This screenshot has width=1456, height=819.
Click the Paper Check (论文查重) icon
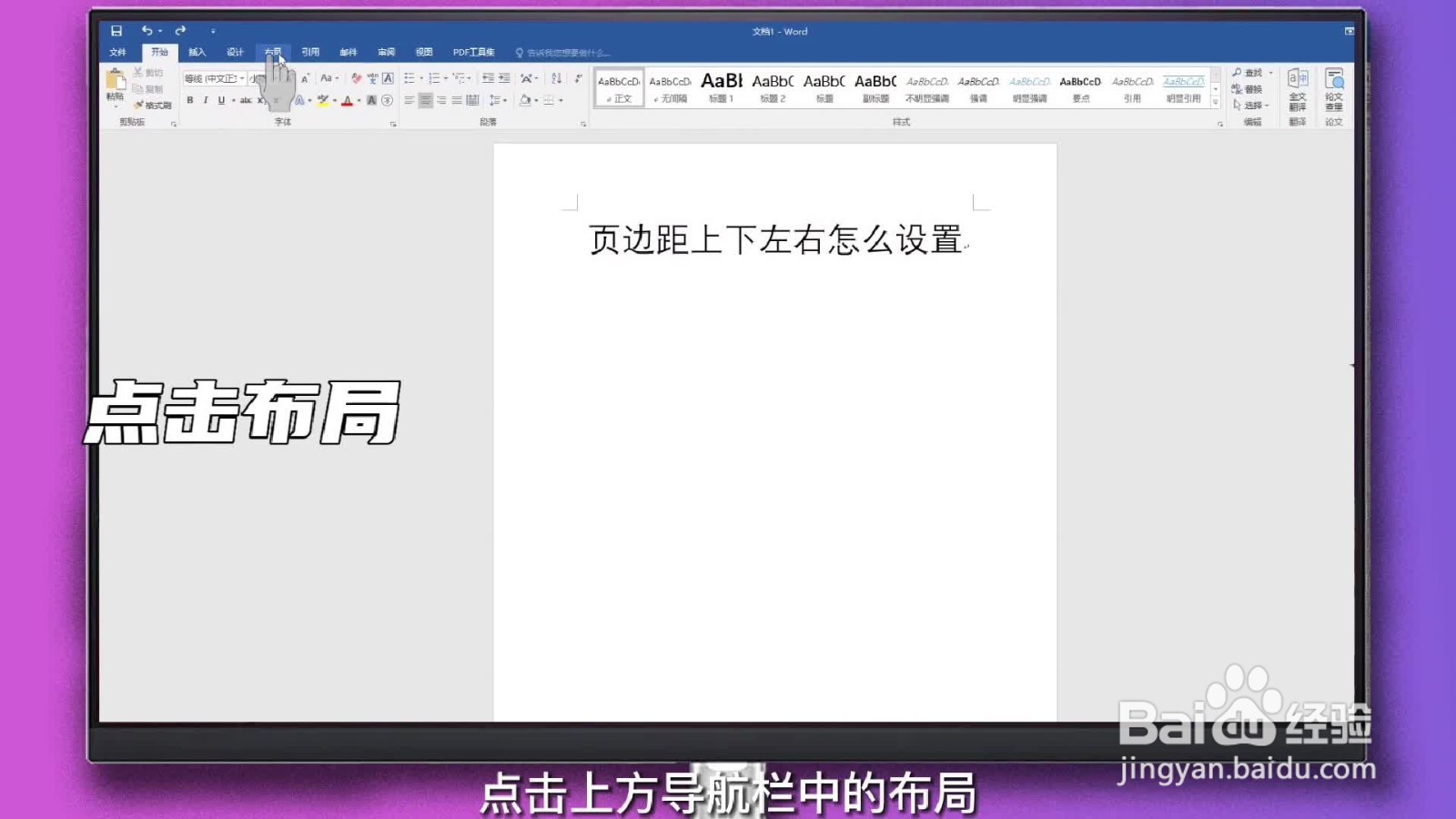tap(1333, 88)
